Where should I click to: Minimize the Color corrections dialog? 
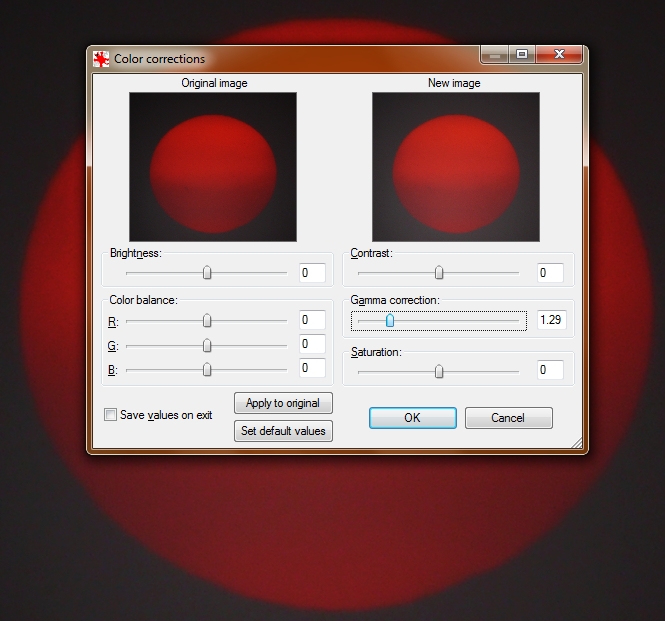[495, 55]
